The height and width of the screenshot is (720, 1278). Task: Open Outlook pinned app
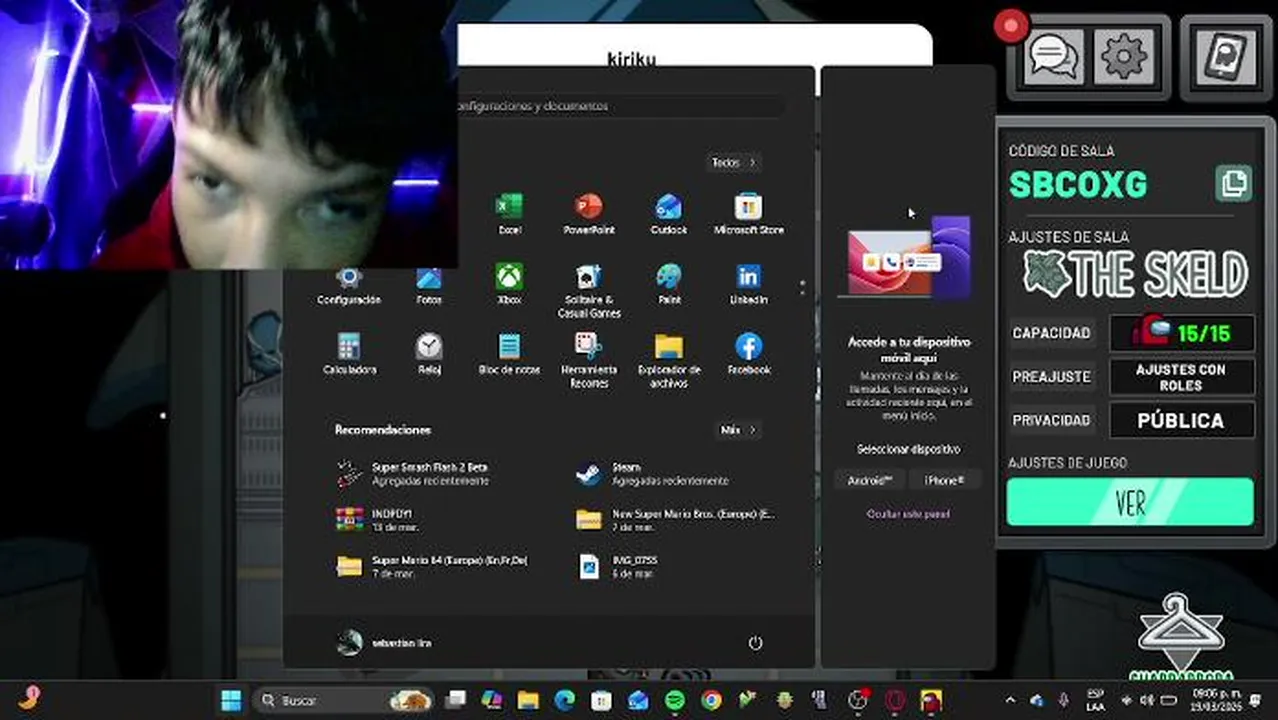click(668, 214)
